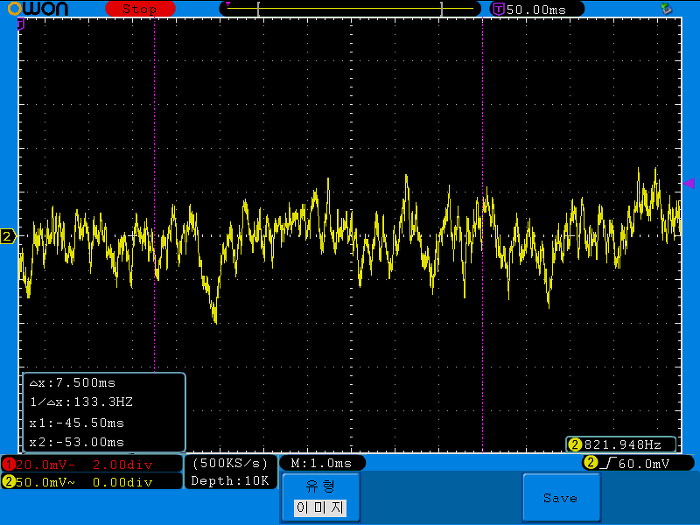Click the OWON logo
Screen dimensions: 700x525
tap(38, 8)
